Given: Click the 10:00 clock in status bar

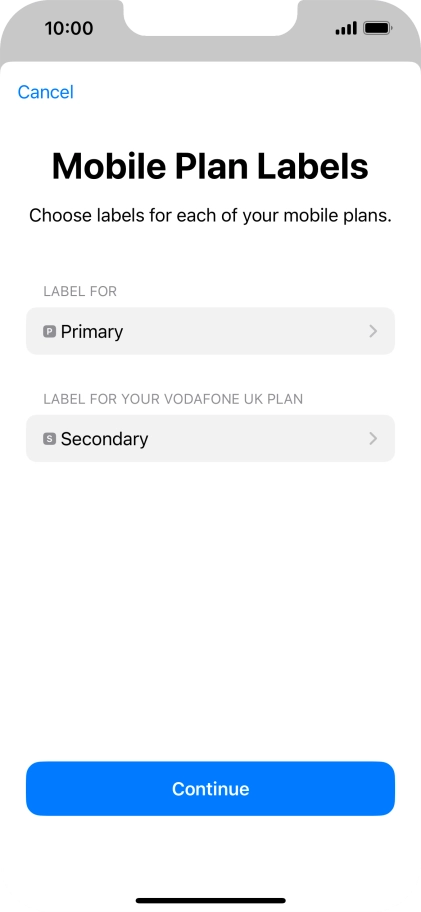Looking at the screenshot, I should coord(69,28).
